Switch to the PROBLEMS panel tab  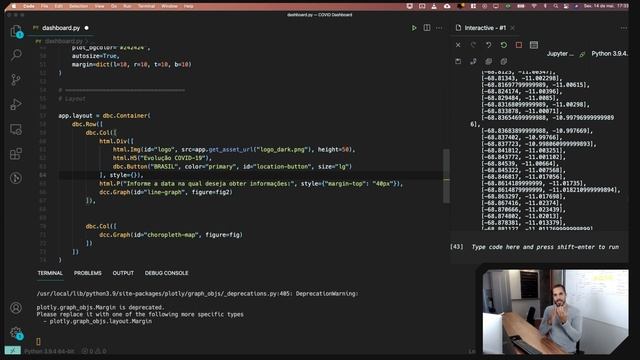pos(87,273)
